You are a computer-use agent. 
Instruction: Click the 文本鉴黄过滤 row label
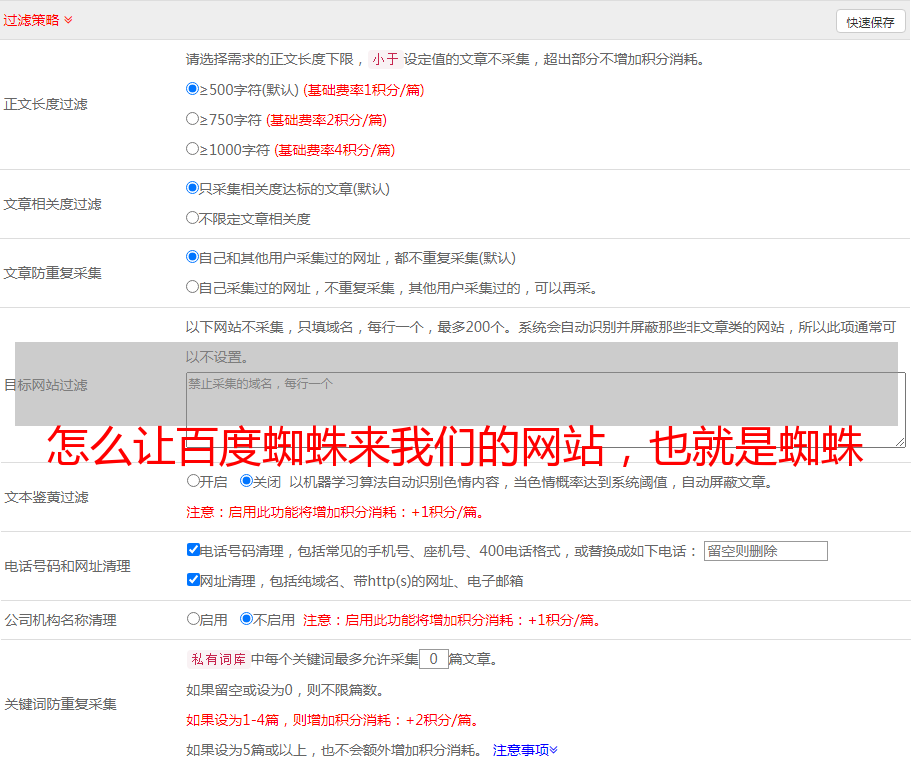pos(47,497)
